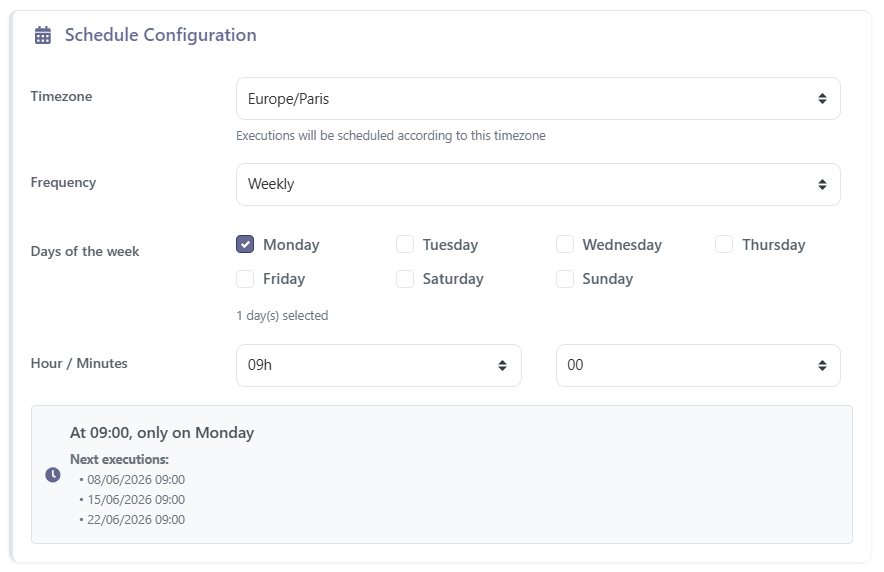
Task: Click the 15/06/2026 09:00 execution entry
Action: (136, 500)
